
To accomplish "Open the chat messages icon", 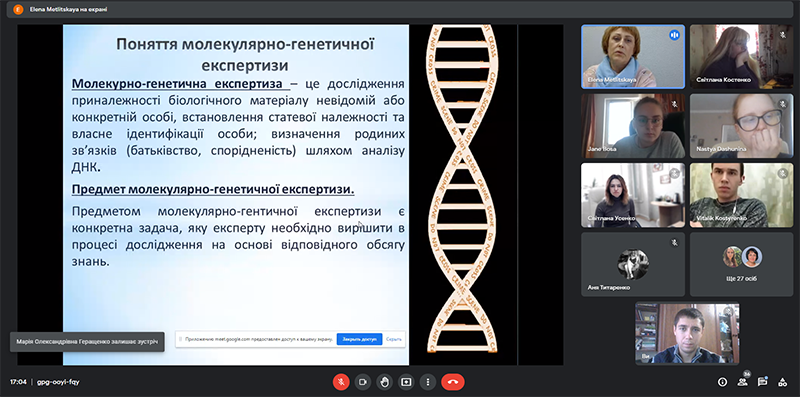I will point(762,382).
